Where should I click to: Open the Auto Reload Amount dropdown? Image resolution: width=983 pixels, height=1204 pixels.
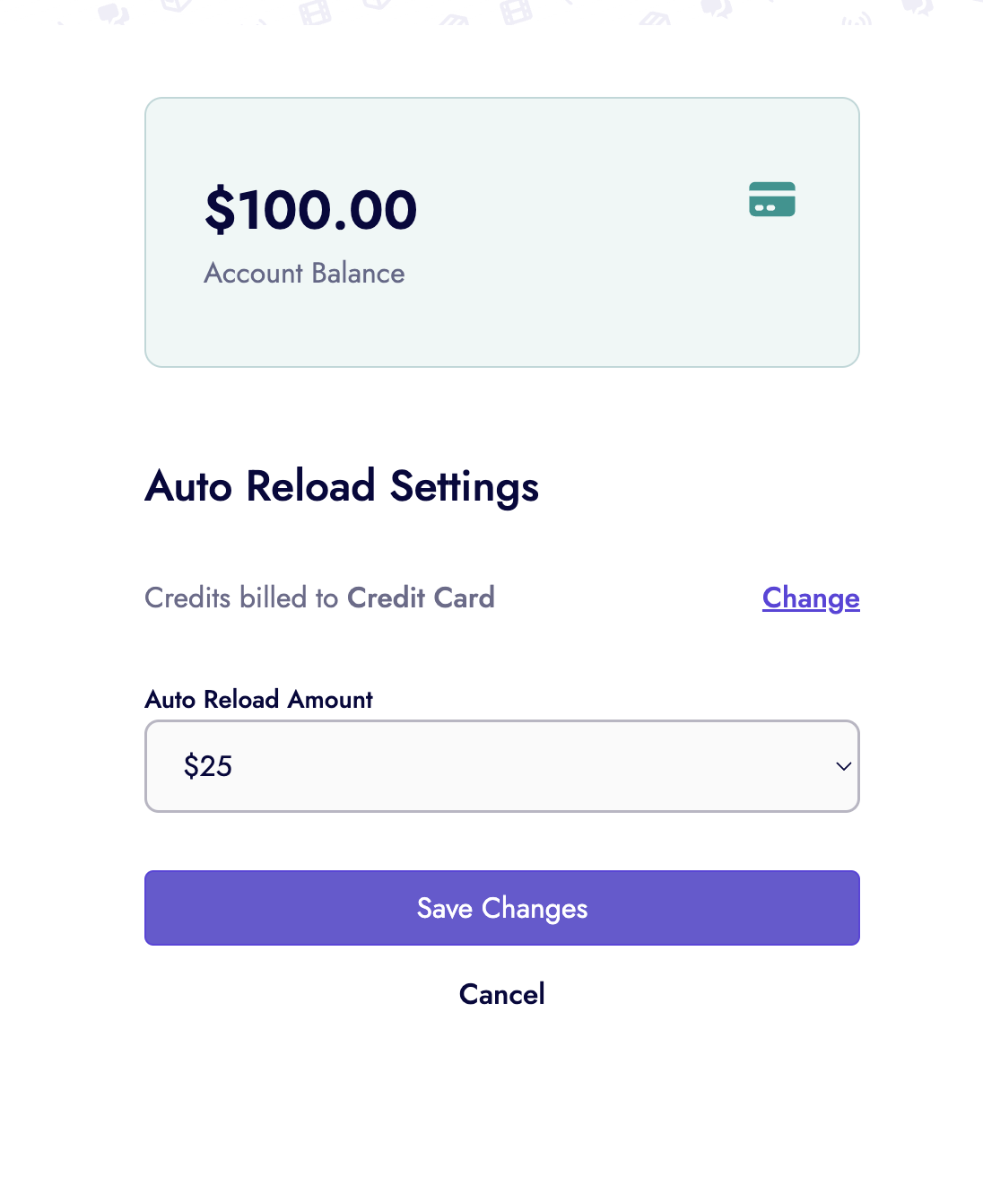pos(501,766)
